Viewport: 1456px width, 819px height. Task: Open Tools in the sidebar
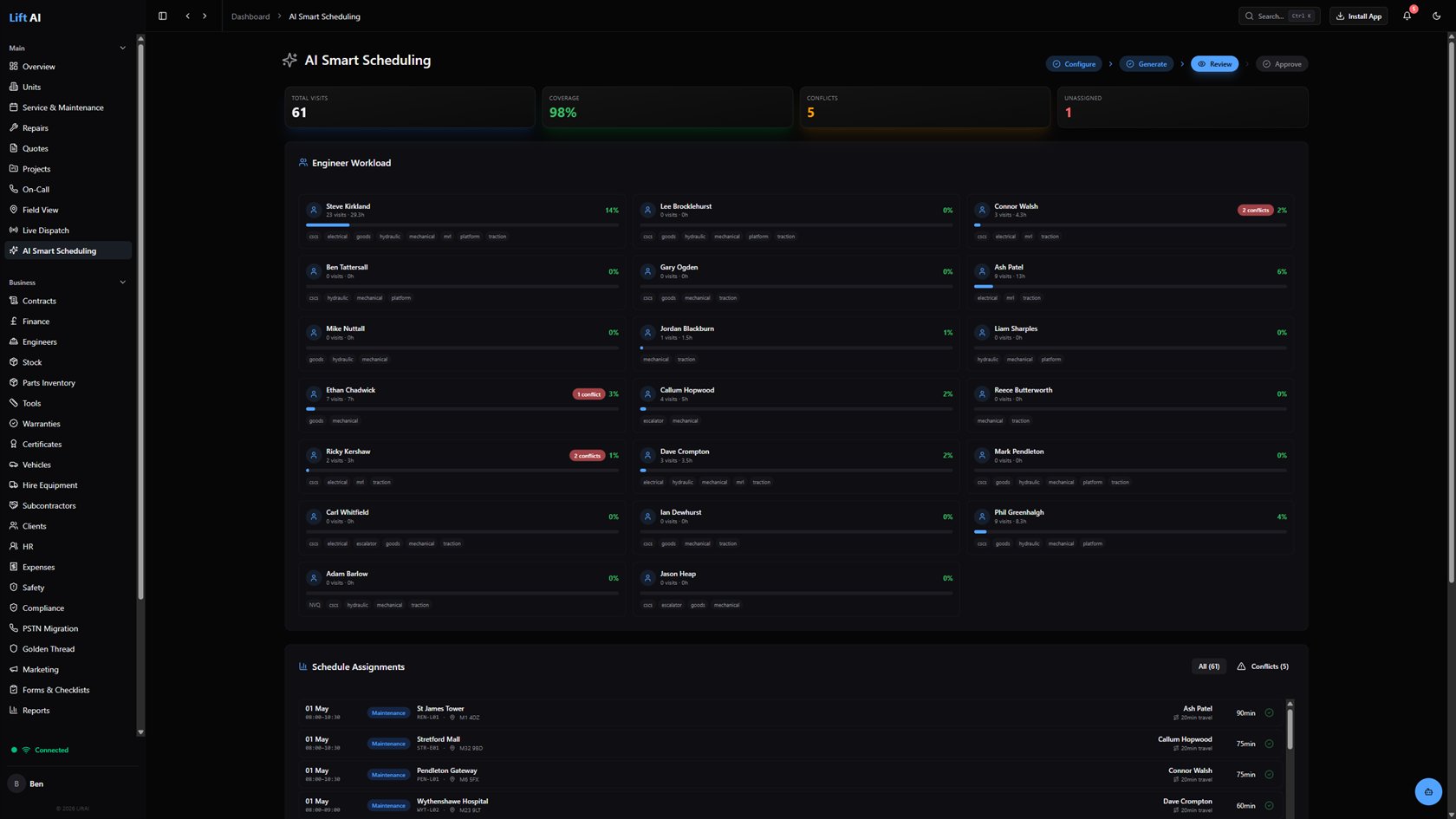click(x=68, y=403)
